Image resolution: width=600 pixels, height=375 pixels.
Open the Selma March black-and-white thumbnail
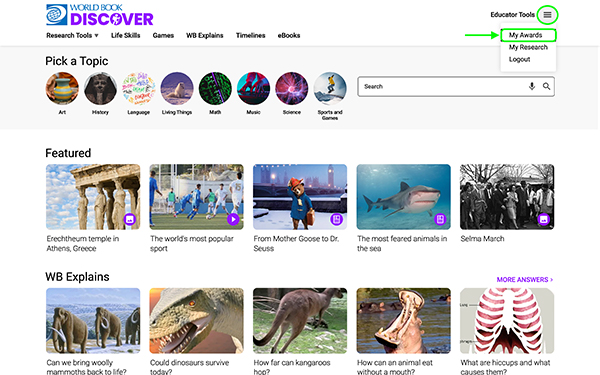[507, 197]
